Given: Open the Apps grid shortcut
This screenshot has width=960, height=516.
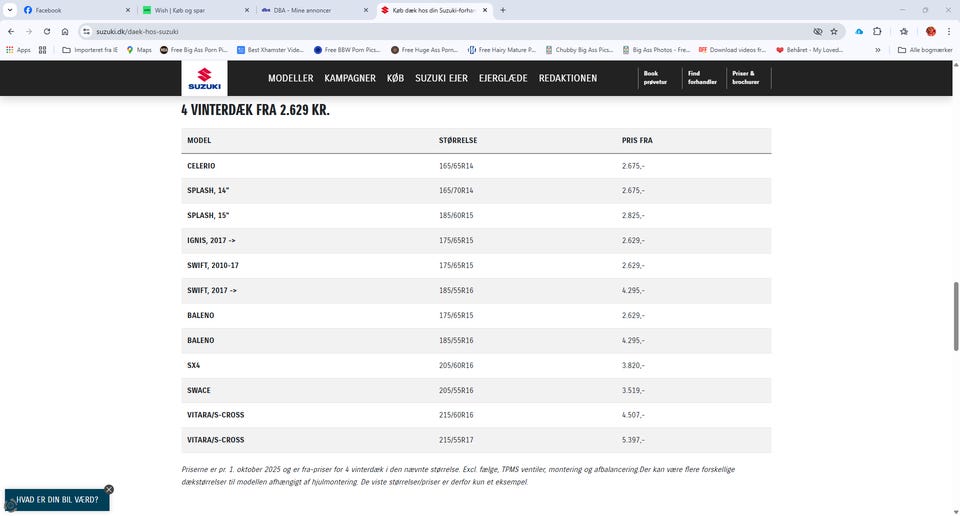Looking at the screenshot, I should coord(18,50).
